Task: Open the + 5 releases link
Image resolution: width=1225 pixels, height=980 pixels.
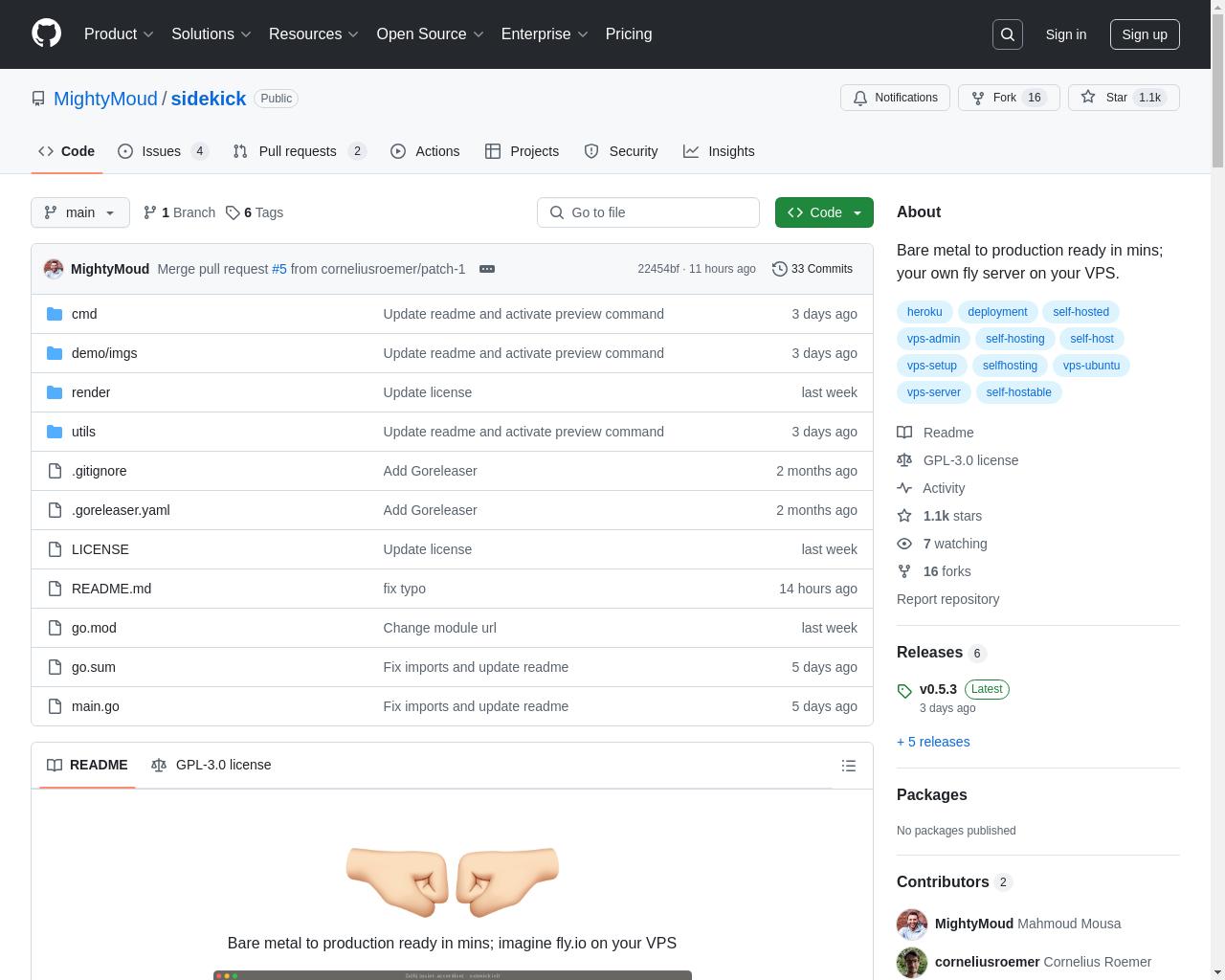Action: [933, 742]
